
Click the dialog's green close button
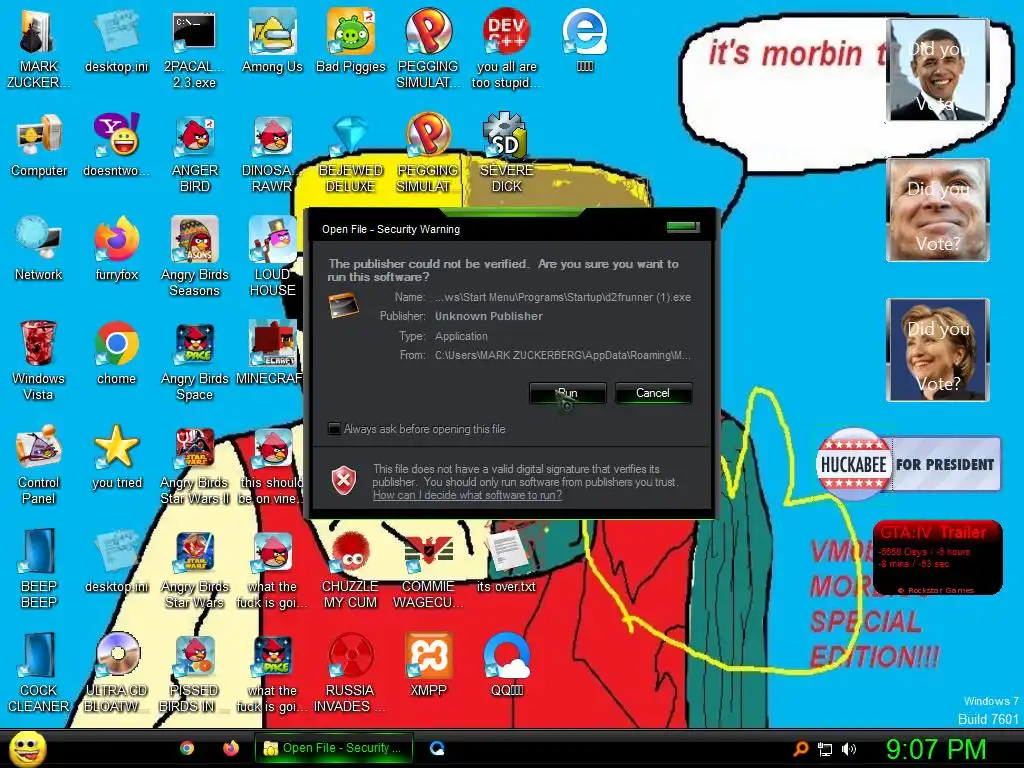(682, 227)
